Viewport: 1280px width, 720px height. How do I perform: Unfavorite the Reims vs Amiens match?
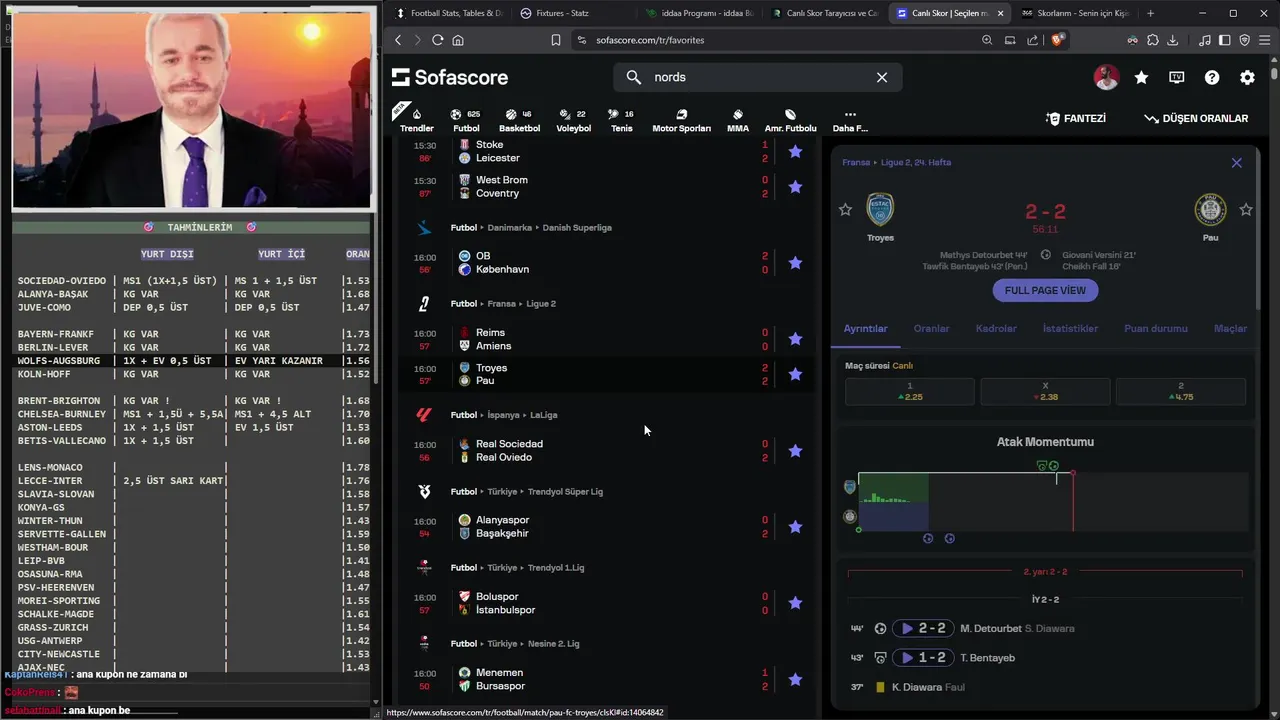point(795,339)
